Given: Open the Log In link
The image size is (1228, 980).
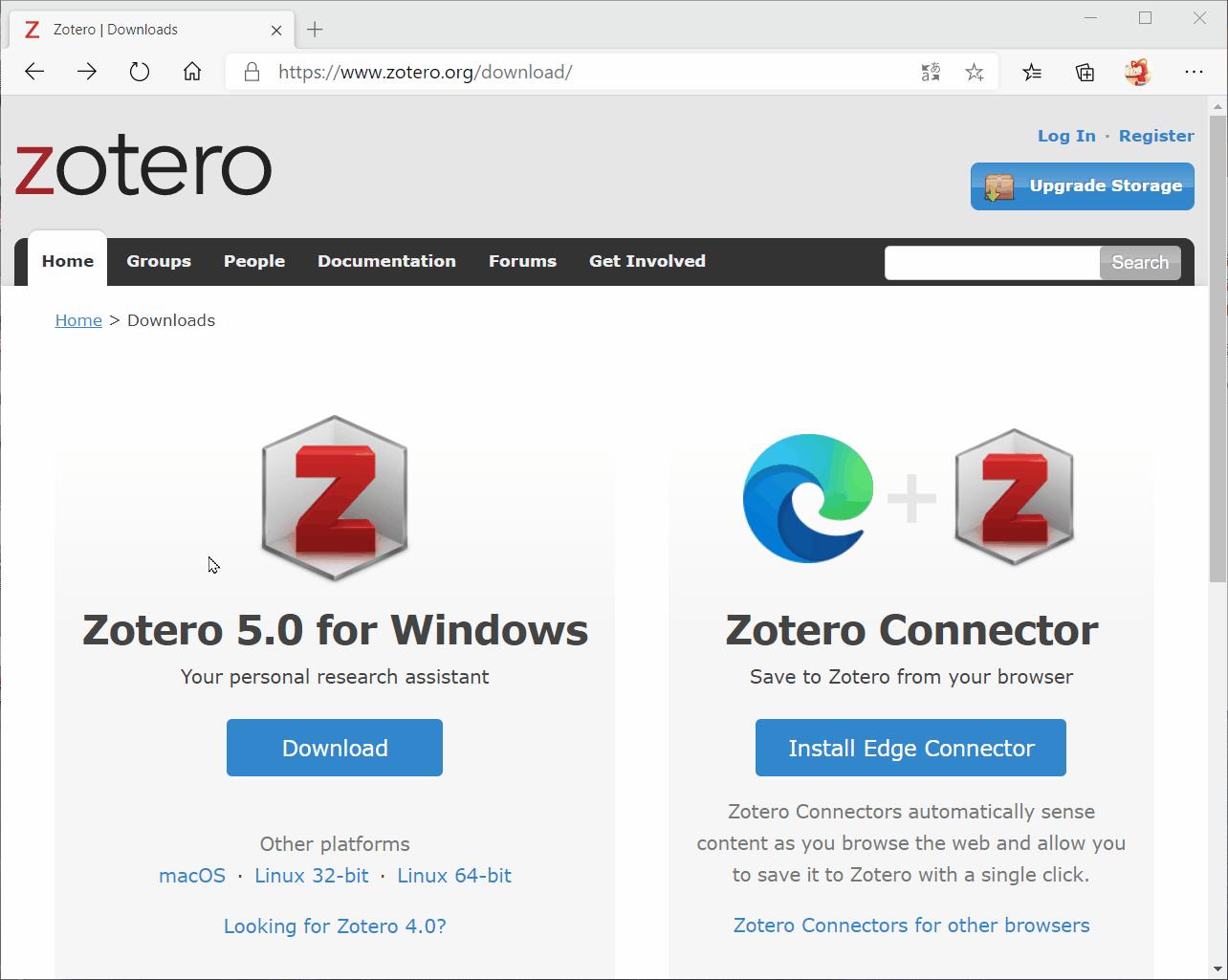Looking at the screenshot, I should [1066, 136].
